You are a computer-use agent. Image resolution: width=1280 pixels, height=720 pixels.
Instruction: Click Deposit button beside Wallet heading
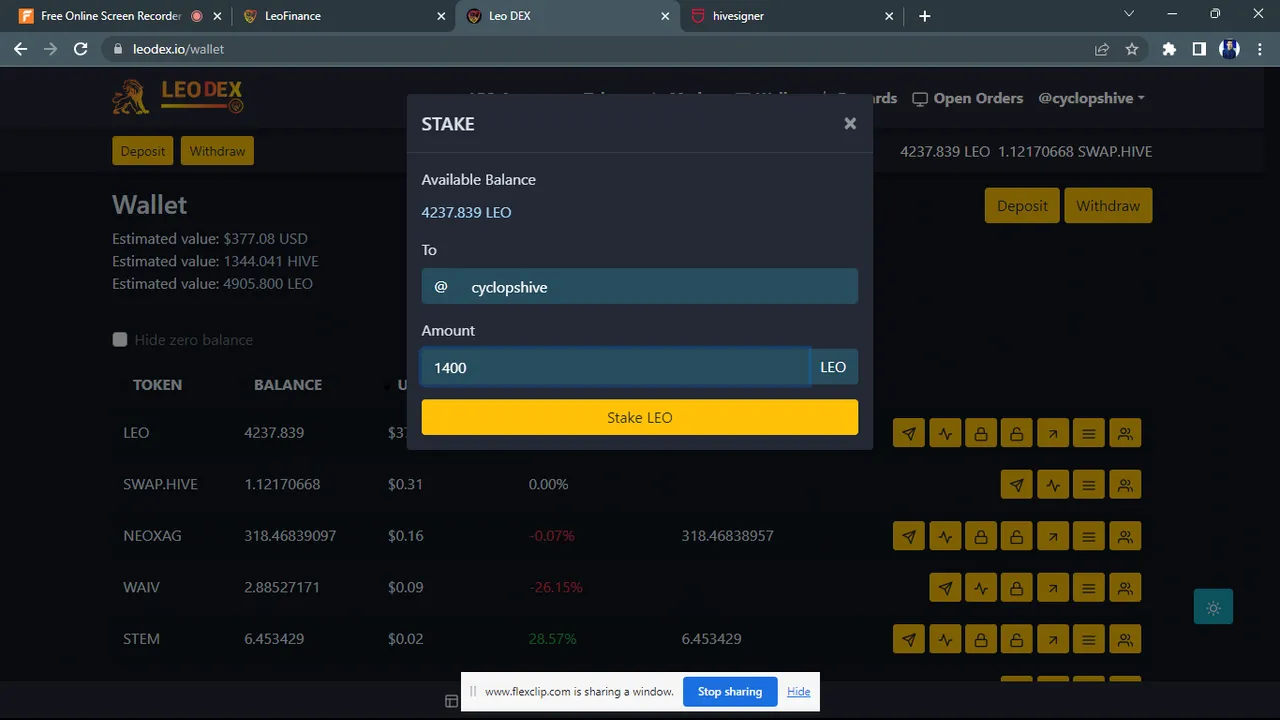pyautogui.click(x=1022, y=206)
